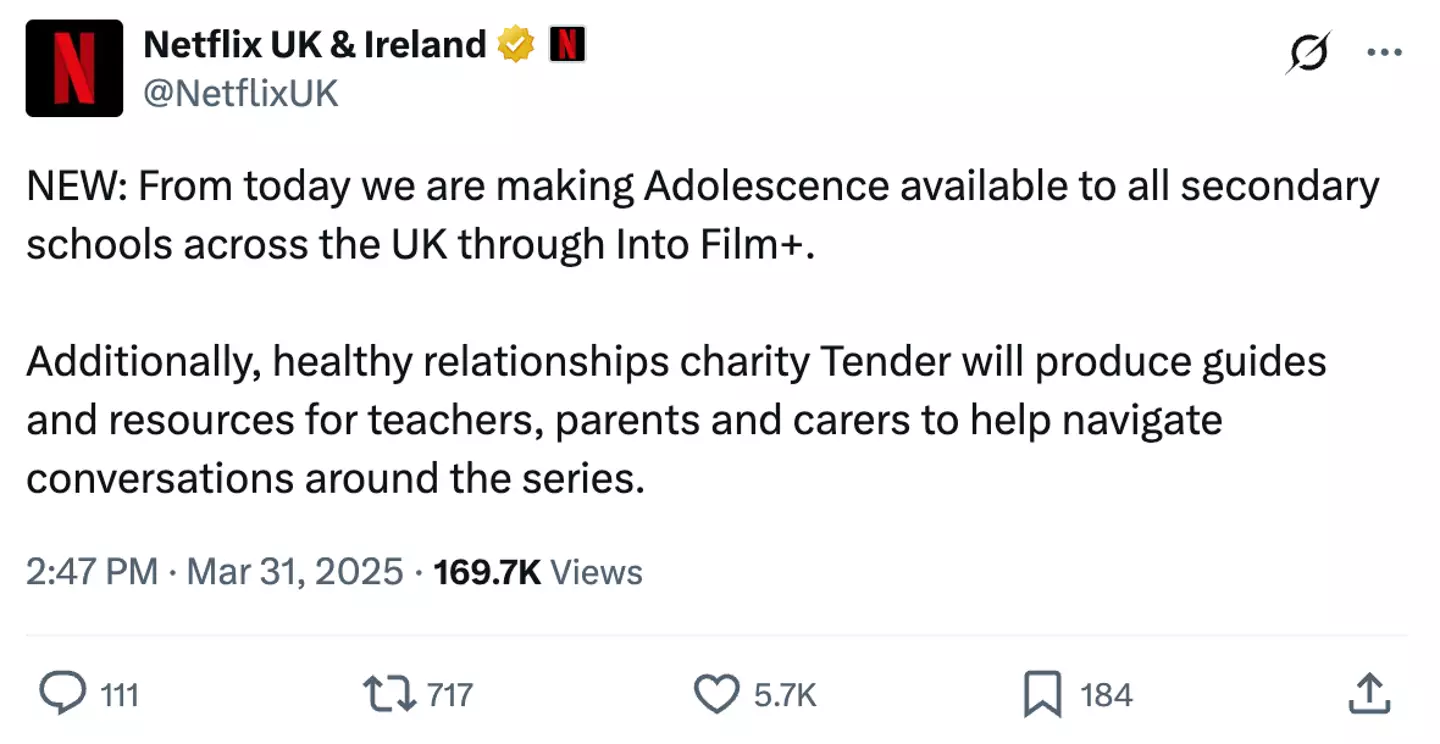Click the 169.7K Views count
The width and height of the screenshot is (1440, 744).
[538, 572]
